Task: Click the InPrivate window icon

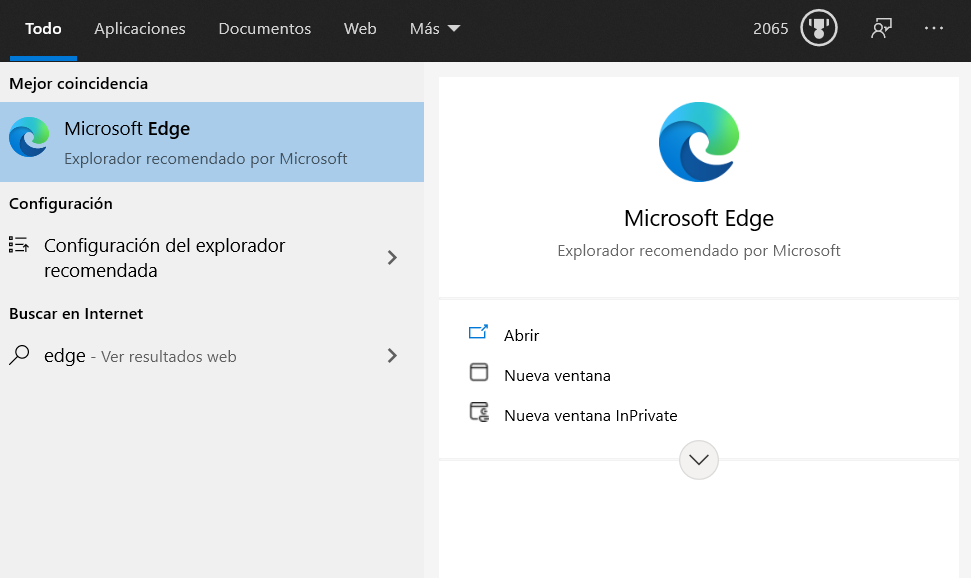Action: (479, 412)
